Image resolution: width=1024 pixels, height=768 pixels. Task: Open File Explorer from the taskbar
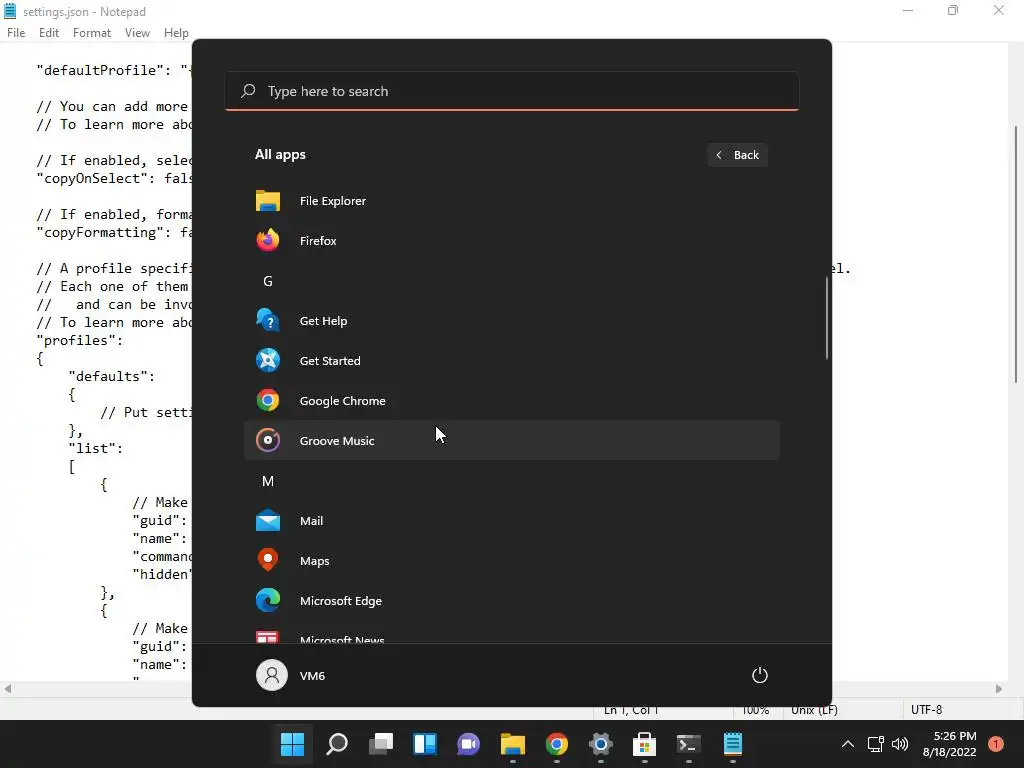pyautogui.click(x=513, y=744)
